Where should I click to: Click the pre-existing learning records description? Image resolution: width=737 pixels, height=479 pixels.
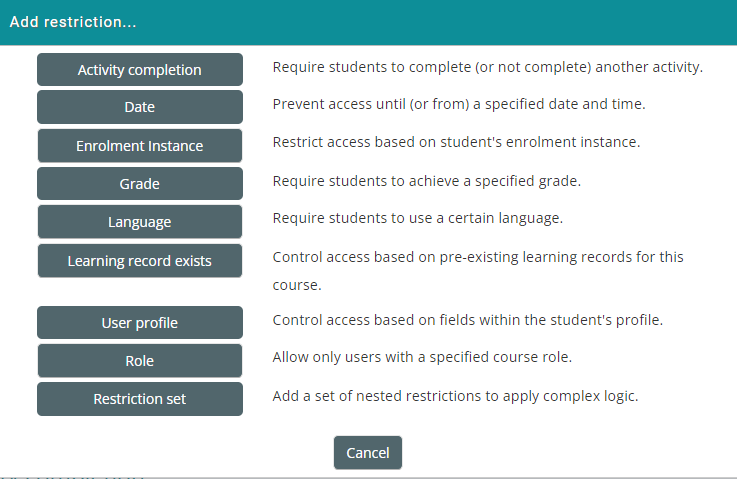(478, 257)
